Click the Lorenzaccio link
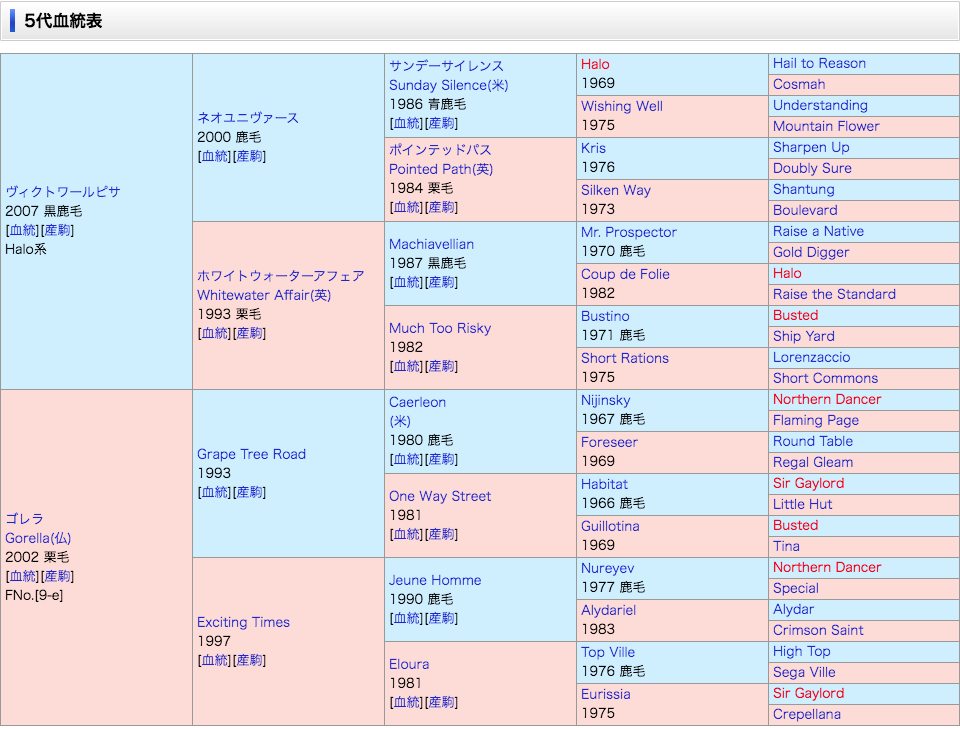The image size is (960, 729). pyautogui.click(x=812, y=357)
